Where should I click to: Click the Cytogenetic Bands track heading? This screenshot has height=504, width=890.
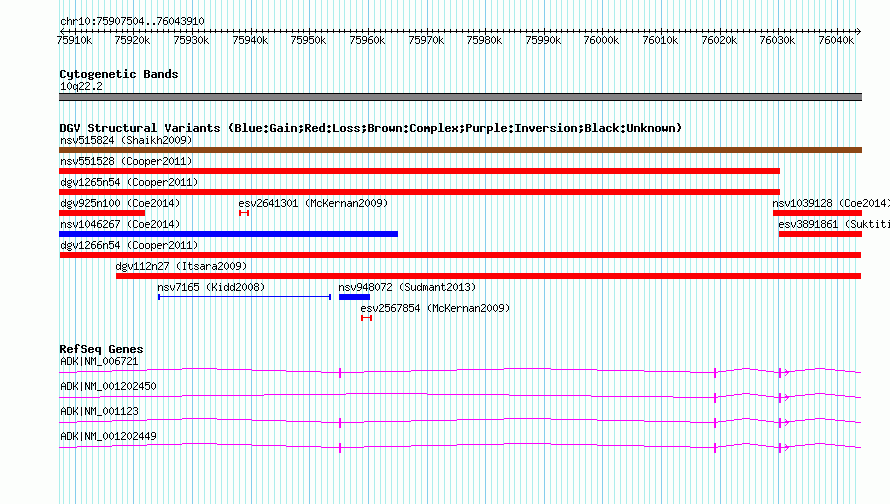(119, 74)
